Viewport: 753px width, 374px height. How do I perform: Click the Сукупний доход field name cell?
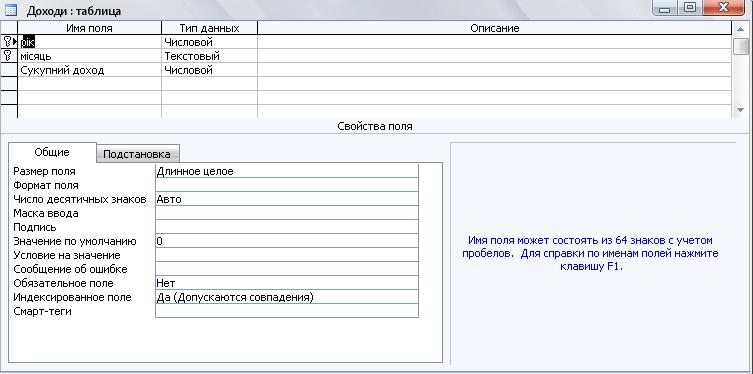pos(90,70)
